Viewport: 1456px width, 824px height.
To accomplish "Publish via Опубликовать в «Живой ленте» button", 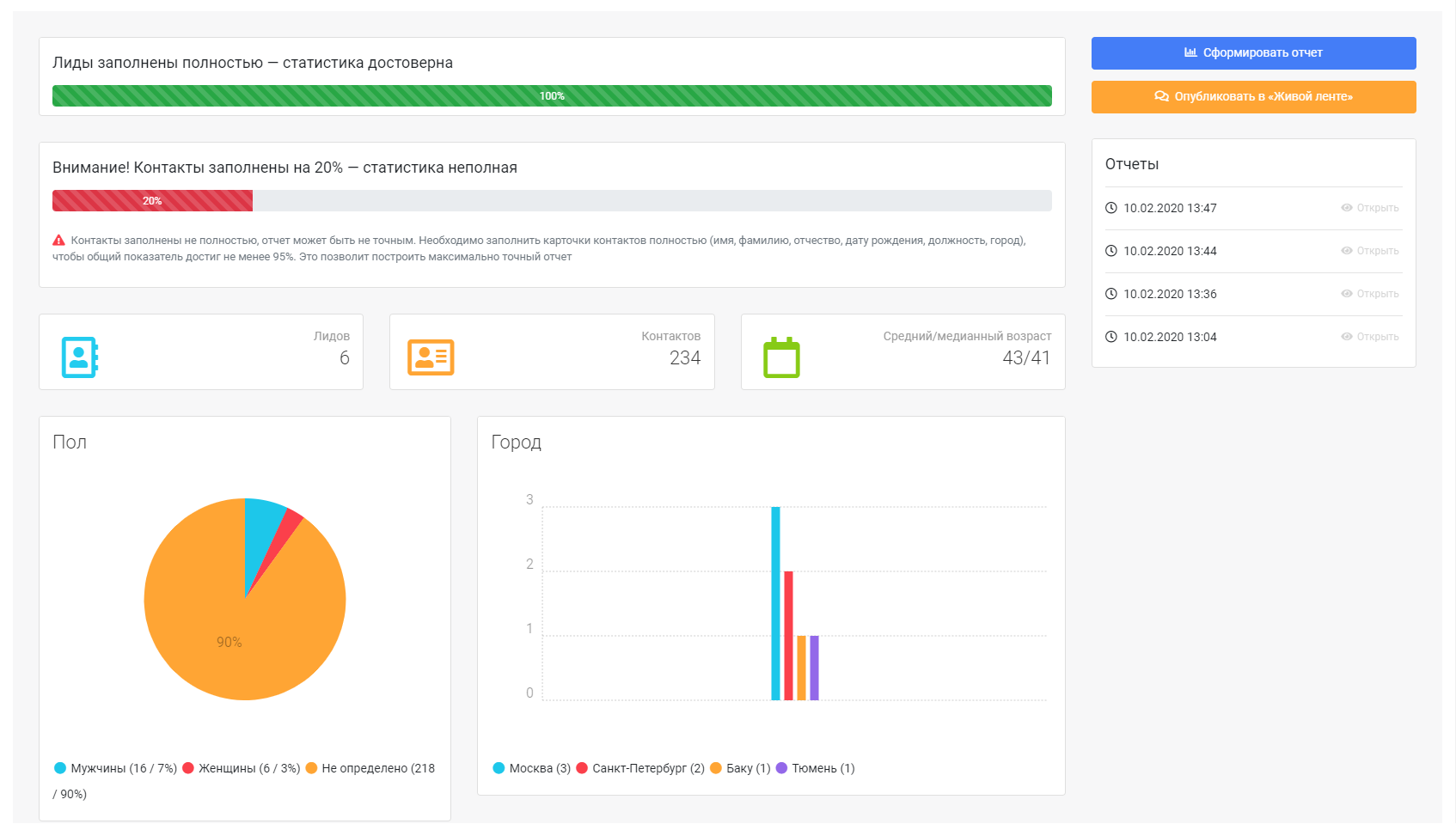I will (1253, 97).
